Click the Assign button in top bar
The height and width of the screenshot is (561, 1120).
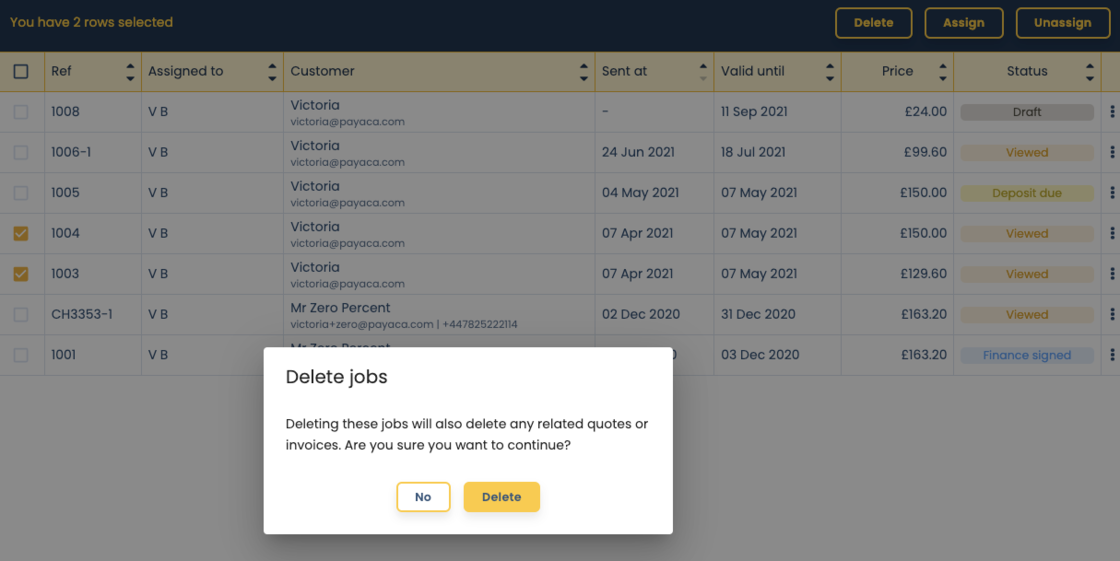click(963, 23)
